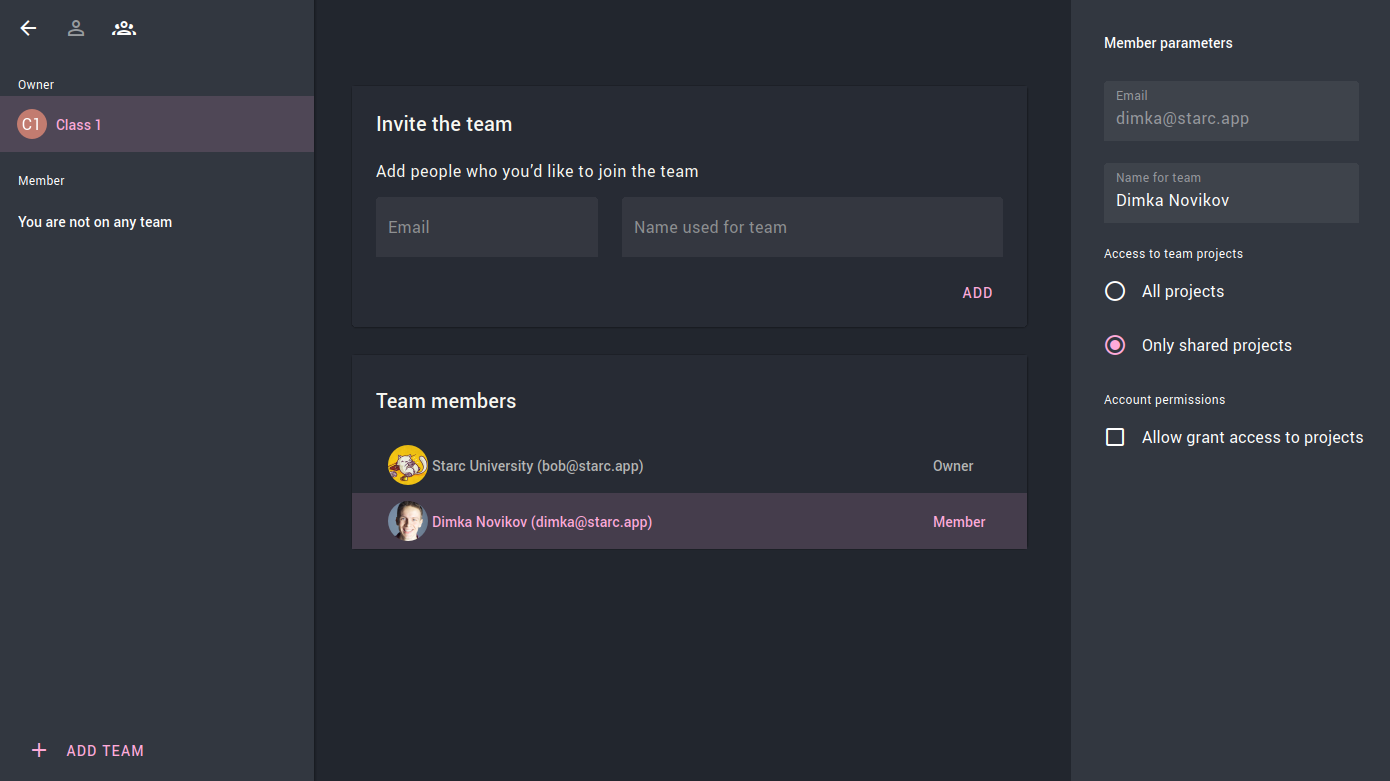Screen dimensions: 1390x781
Task: Click the plus icon beside Add Team
Action: 39,750
